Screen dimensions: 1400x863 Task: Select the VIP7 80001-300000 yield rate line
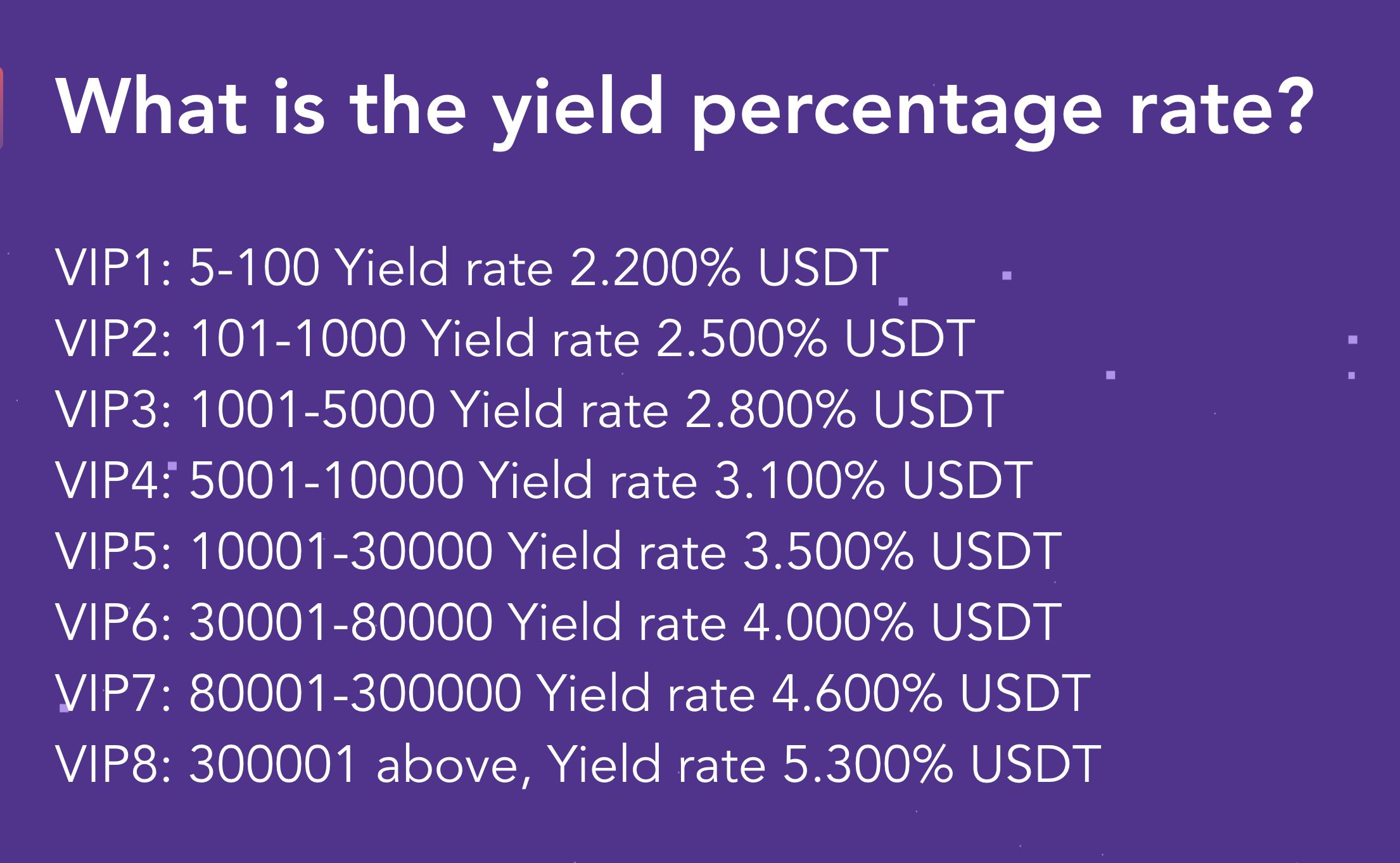click(x=573, y=693)
